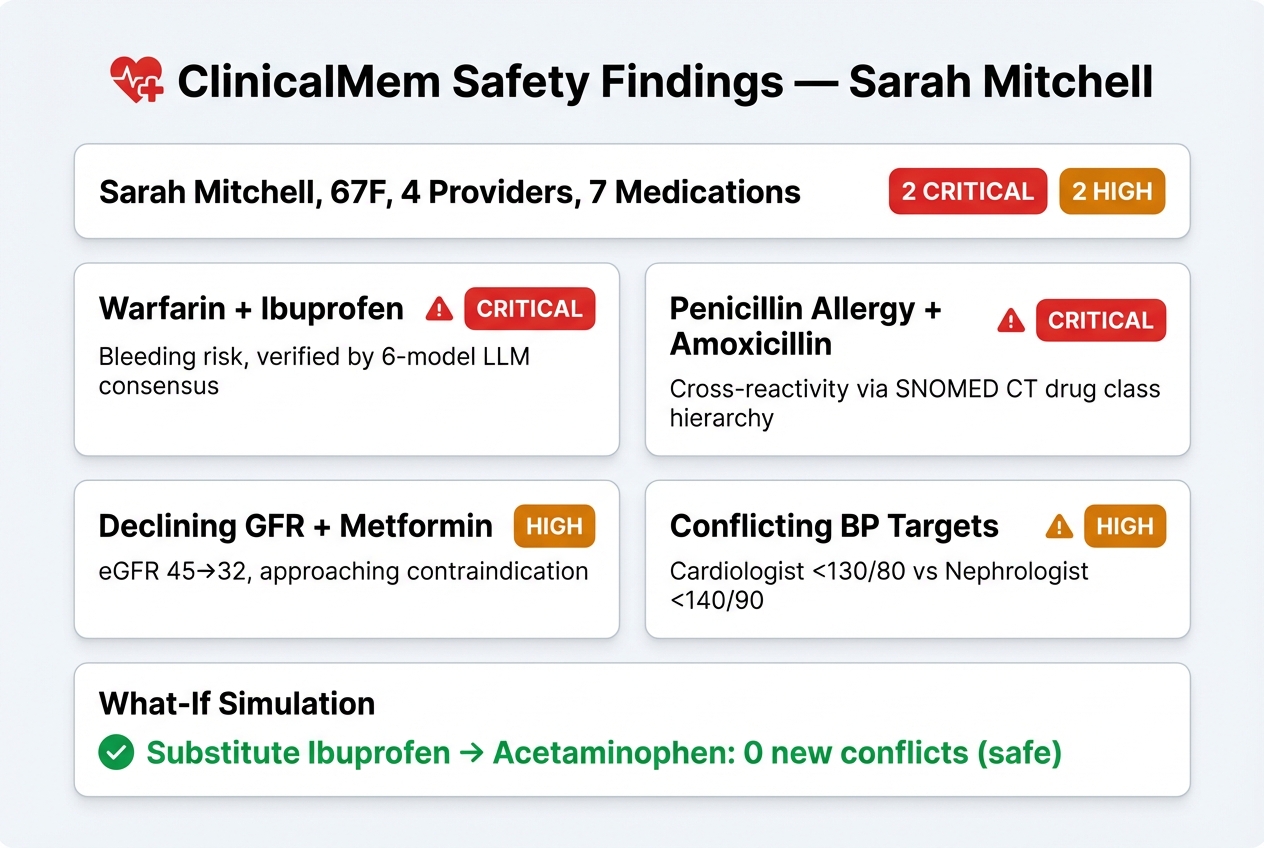This screenshot has height=848, width=1264.
Task: Open the Declining GFR + Metformin finding title
Action: pyautogui.click(x=296, y=526)
